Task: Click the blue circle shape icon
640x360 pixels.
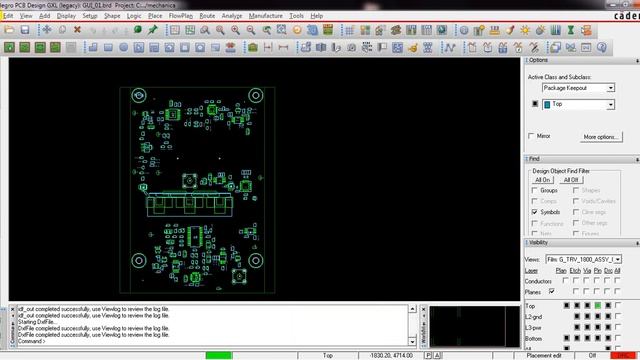Action: point(123,47)
